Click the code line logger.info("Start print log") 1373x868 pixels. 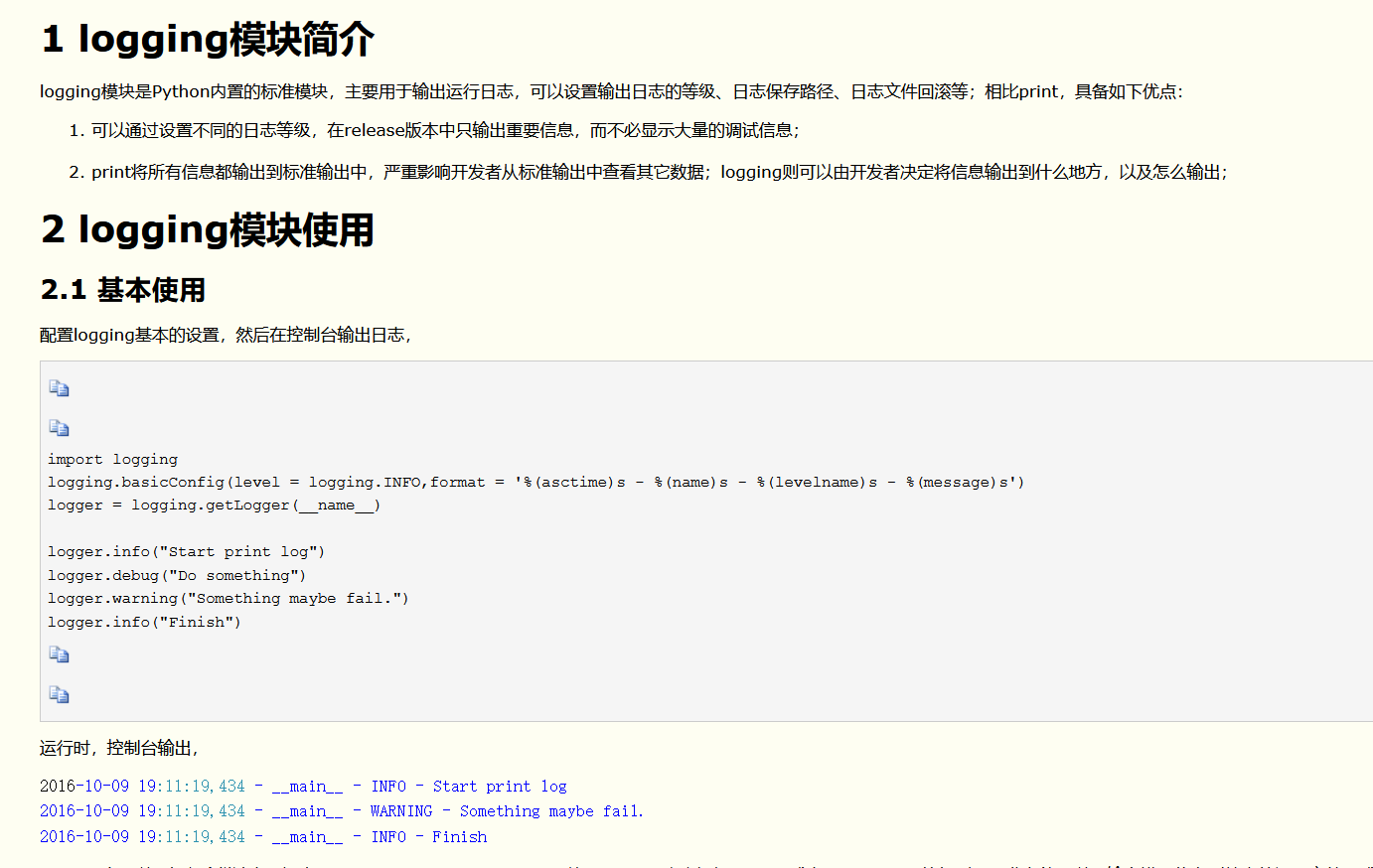(187, 551)
